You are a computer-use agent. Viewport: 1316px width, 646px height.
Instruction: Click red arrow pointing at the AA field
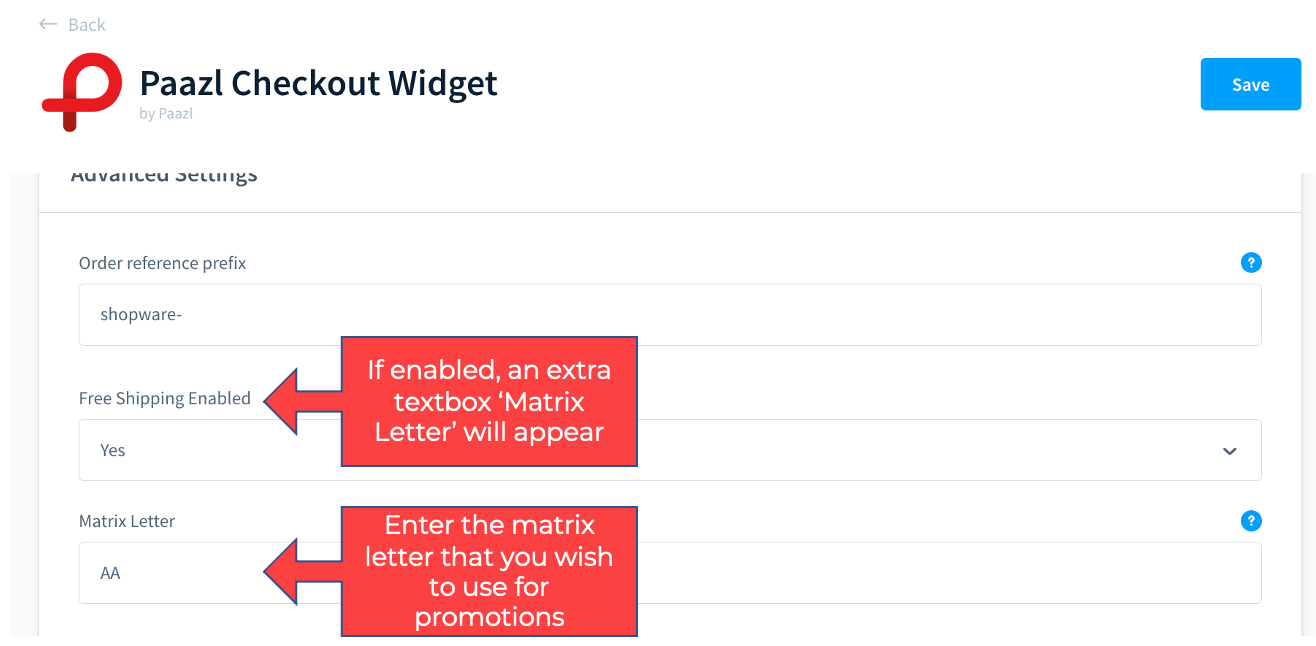click(302, 571)
